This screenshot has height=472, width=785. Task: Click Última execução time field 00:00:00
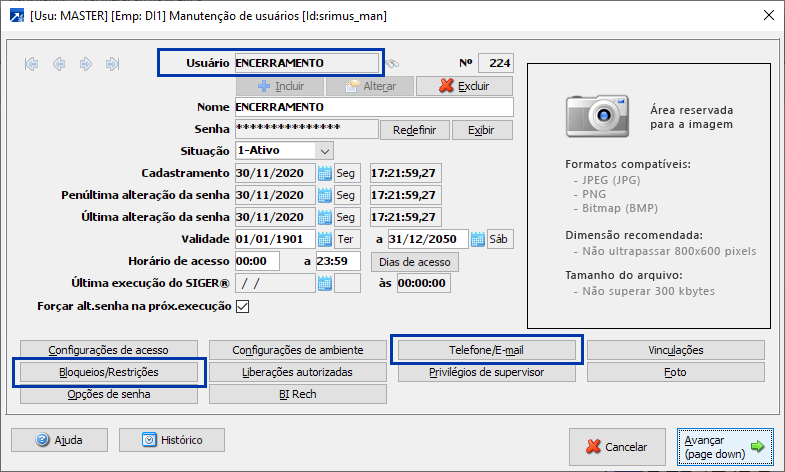424,283
